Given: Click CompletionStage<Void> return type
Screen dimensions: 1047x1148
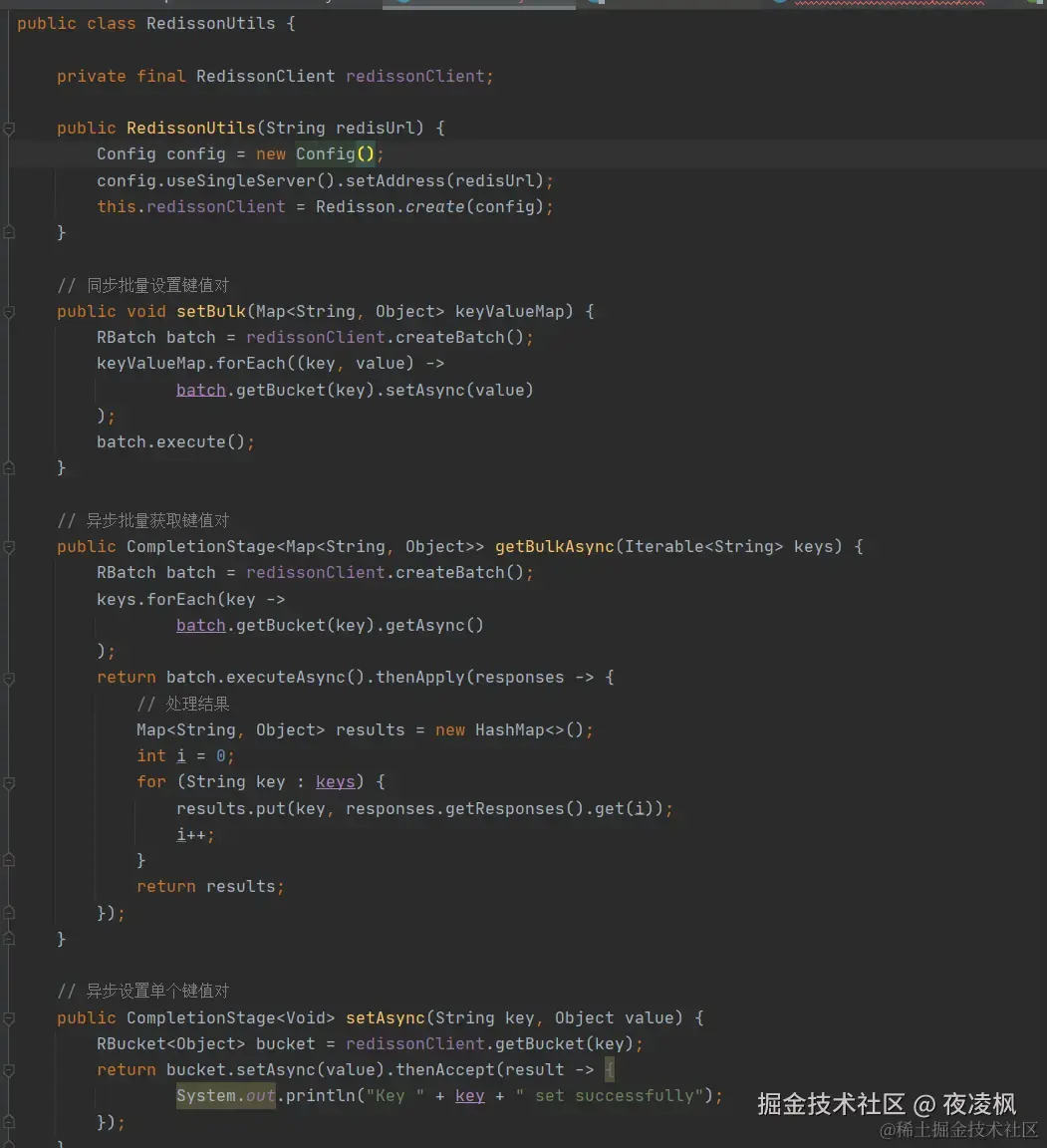Looking at the screenshot, I should point(230,1017).
